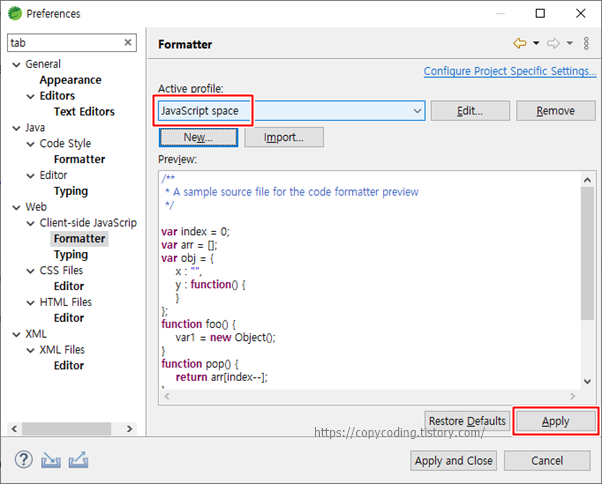Click the tree horizontal scrollbar thumb
Screen dimensions: 602x484
pos(66,428)
